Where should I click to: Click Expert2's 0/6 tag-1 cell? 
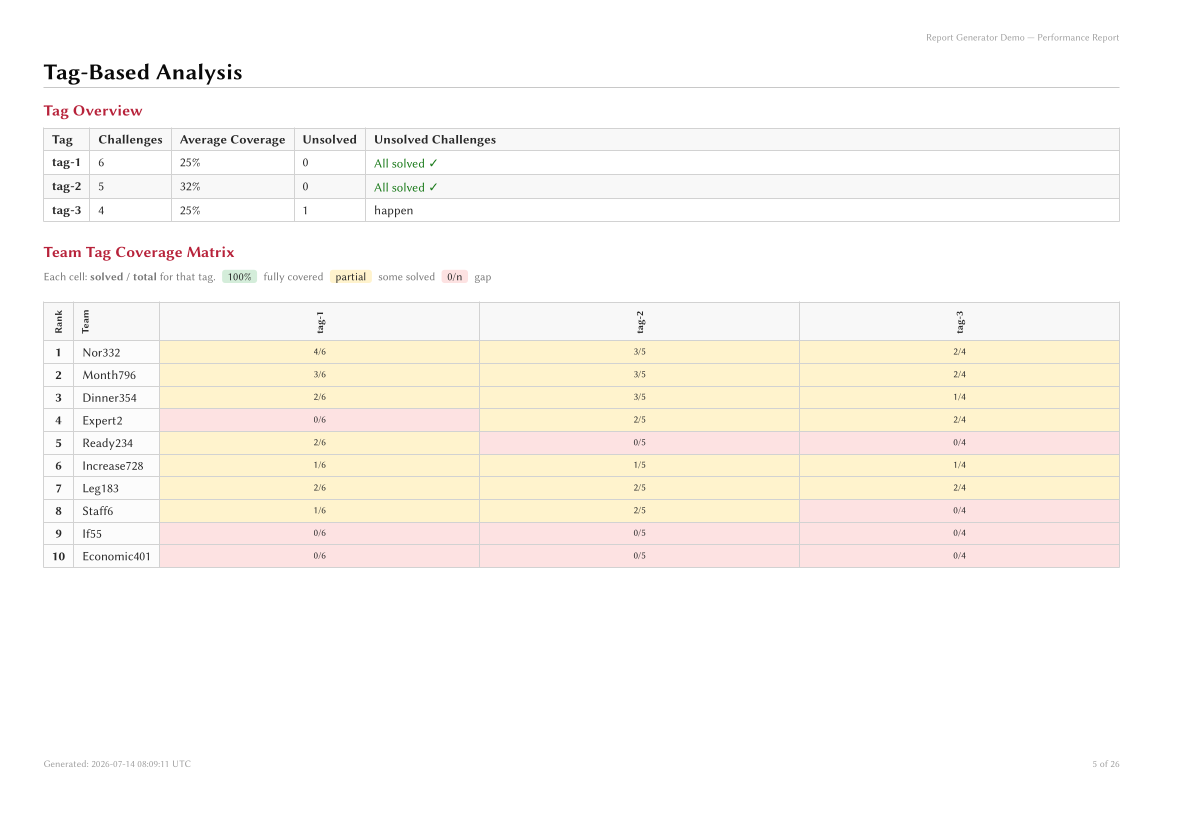point(320,420)
